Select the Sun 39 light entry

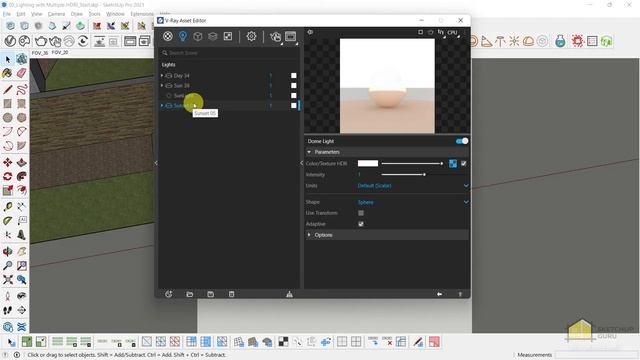point(181,85)
